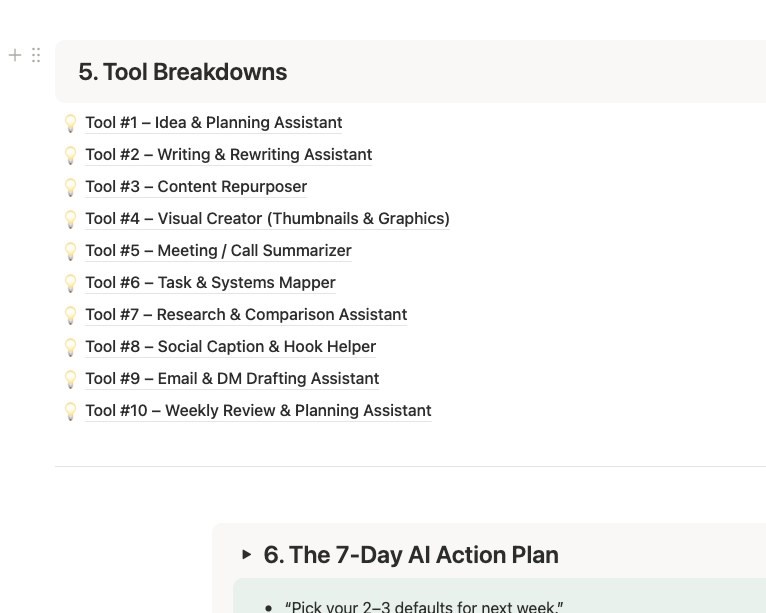Click the six-dot drag handle icon
Image resolution: width=766 pixels, height=613 pixels.
point(36,55)
